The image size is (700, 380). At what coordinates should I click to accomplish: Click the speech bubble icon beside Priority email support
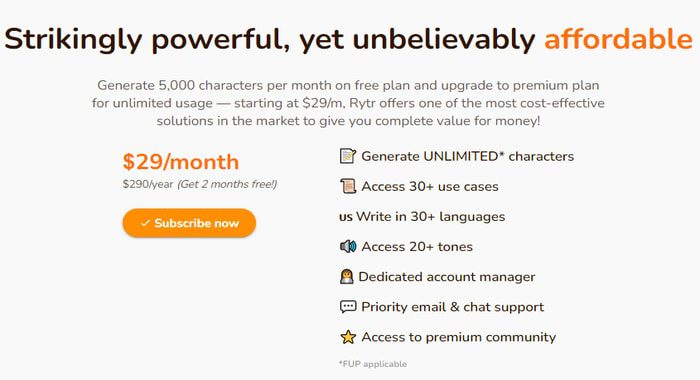[x=348, y=307]
